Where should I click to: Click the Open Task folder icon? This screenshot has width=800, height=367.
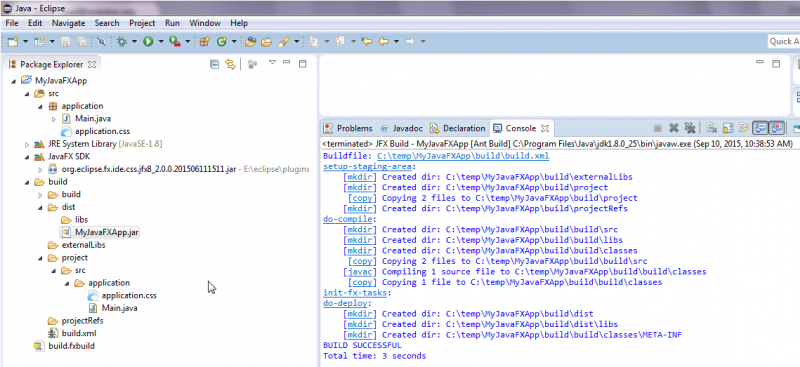coord(266,42)
